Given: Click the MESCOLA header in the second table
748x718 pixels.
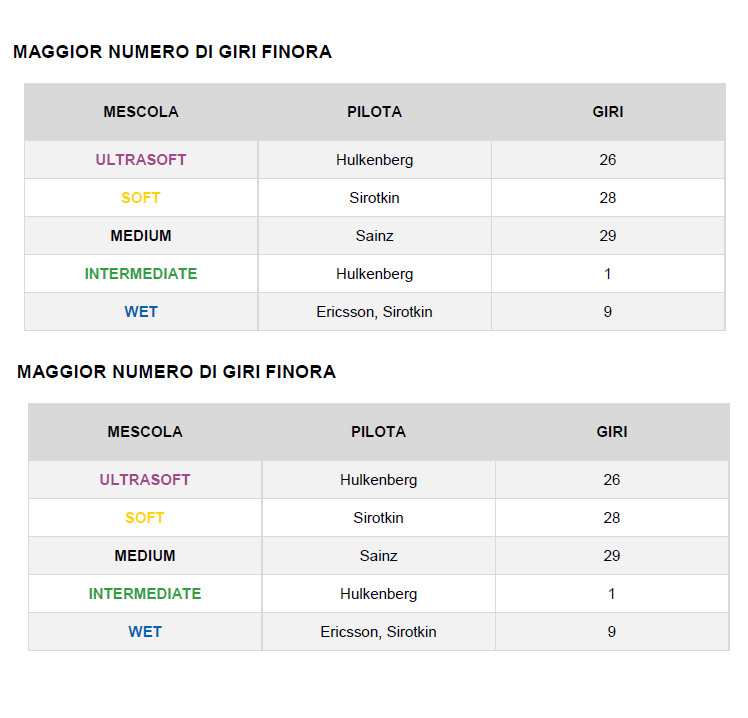Looking at the screenshot, I should 145,432.
